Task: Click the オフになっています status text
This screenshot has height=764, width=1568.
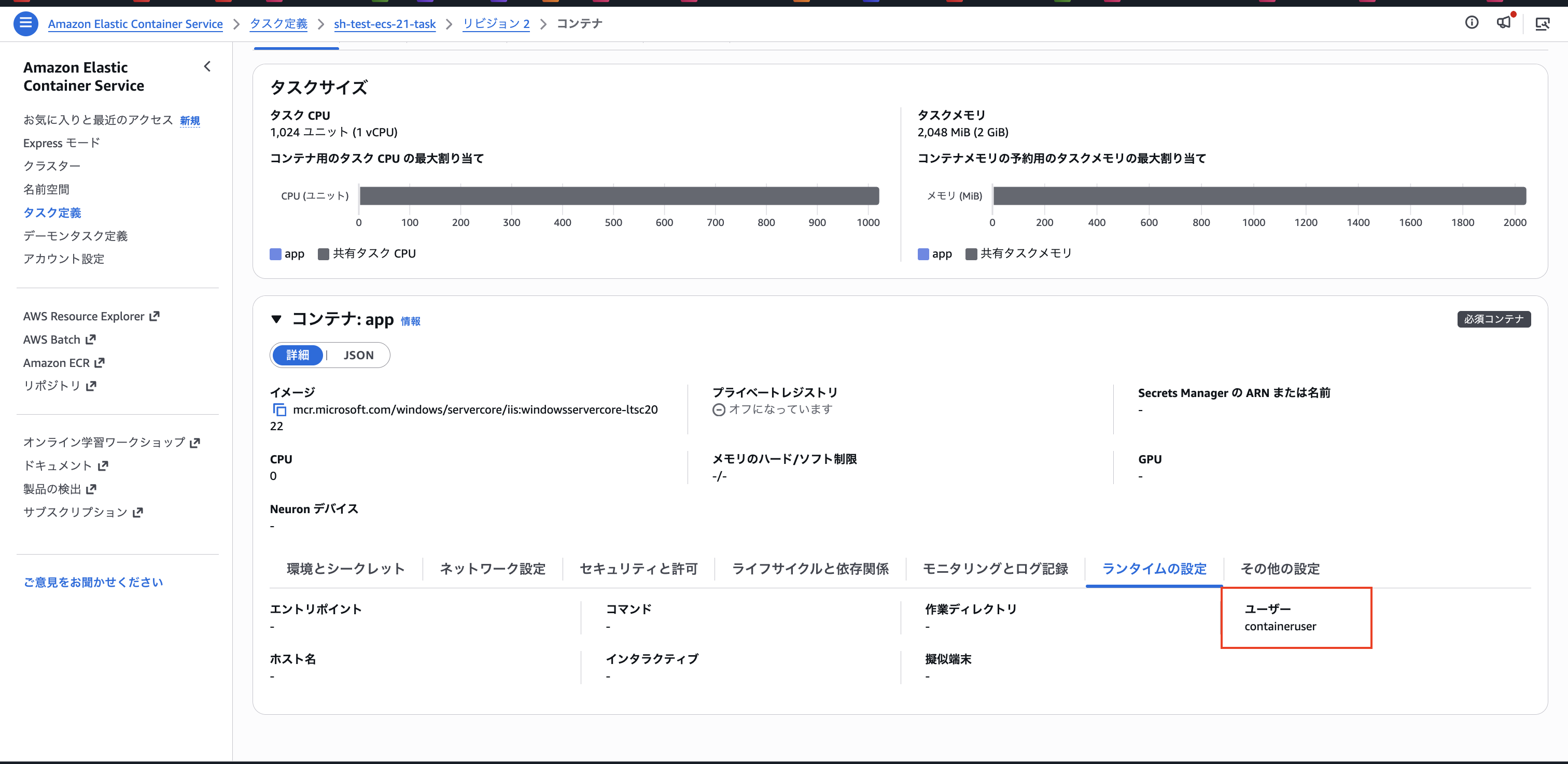Action: [781, 409]
